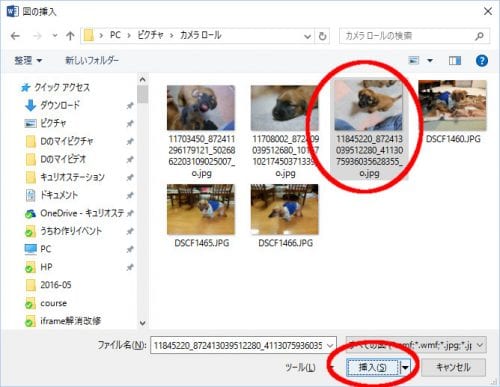Click the search magnifier icon

(479, 36)
